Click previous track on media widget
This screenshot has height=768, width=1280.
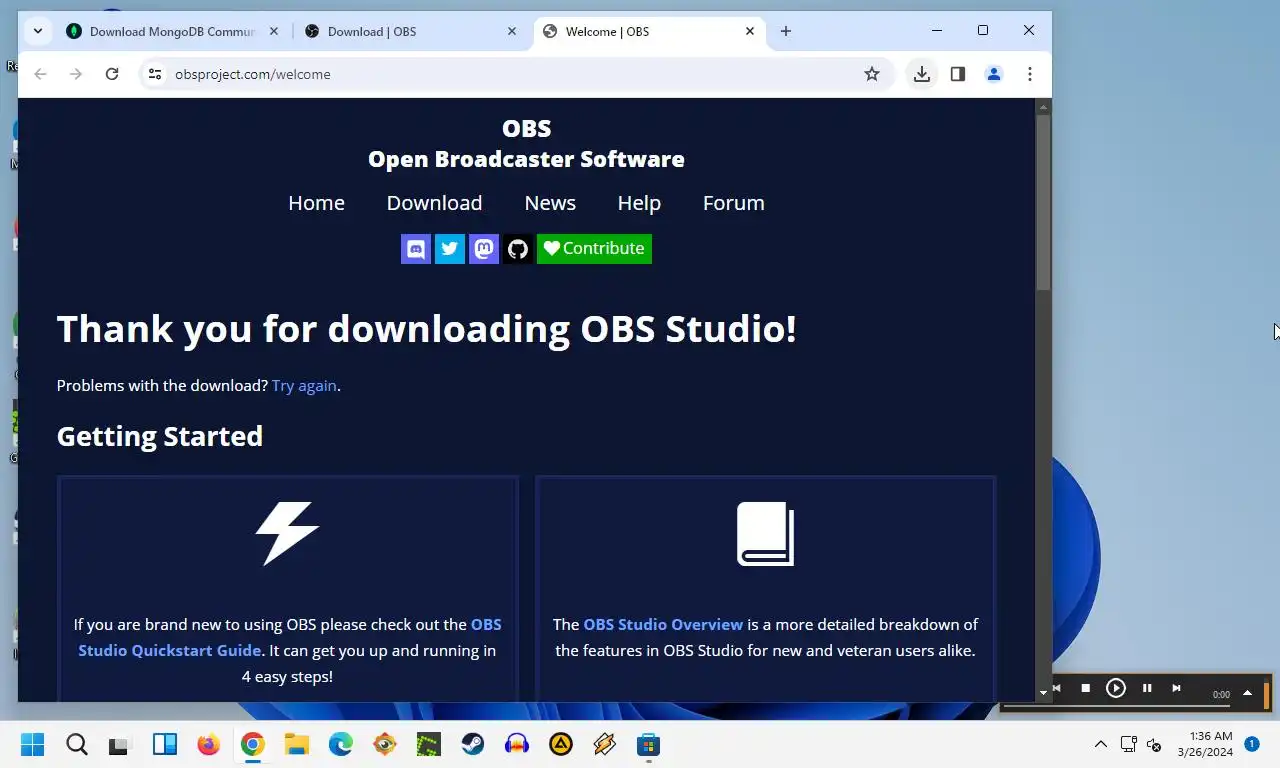point(1056,688)
